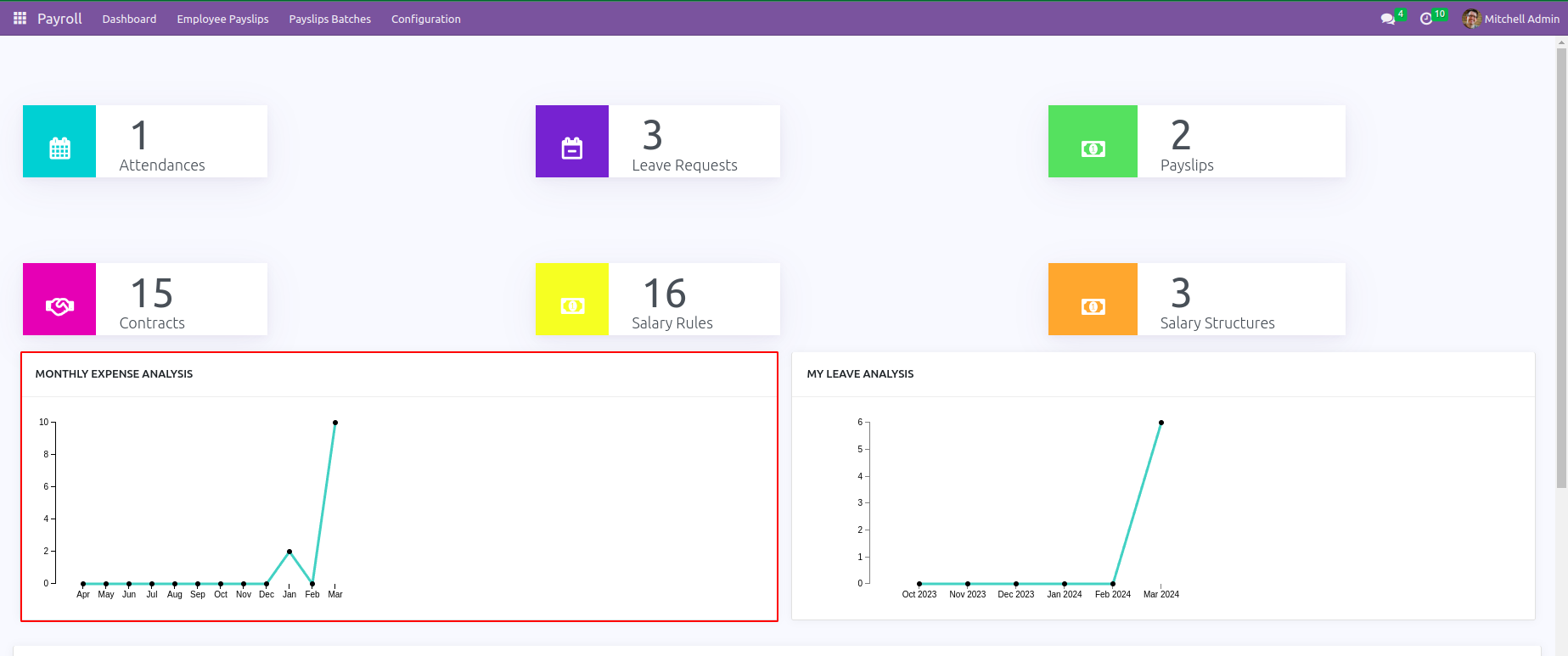Click the Salary Rules count number 16

pyautogui.click(x=665, y=294)
